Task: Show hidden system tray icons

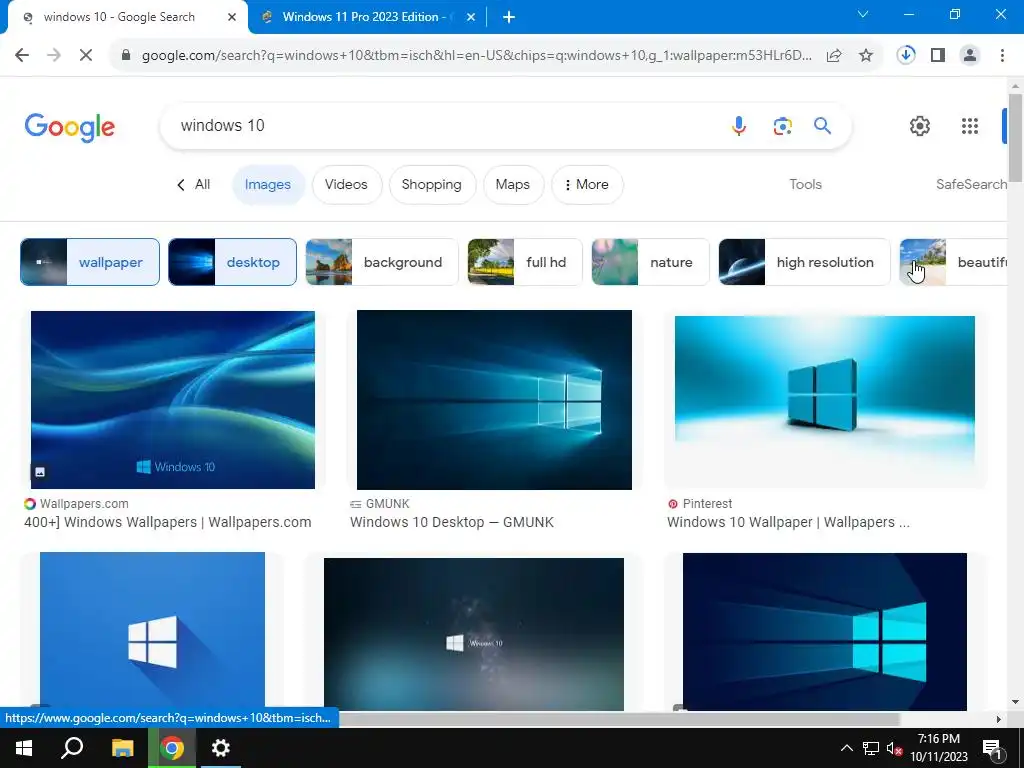Action: pyautogui.click(x=846, y=748)
